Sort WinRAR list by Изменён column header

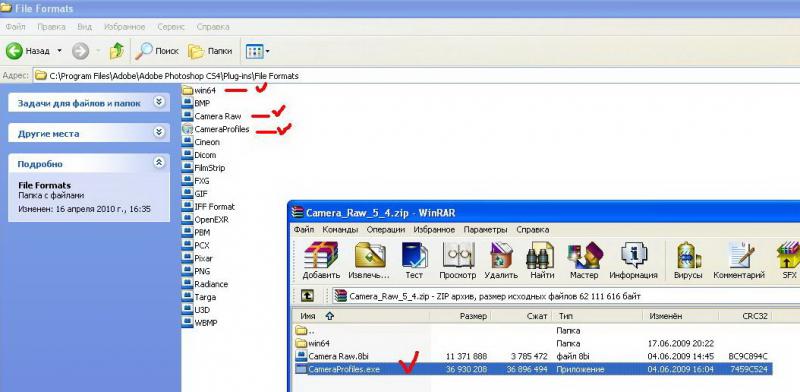click(681, 316)
